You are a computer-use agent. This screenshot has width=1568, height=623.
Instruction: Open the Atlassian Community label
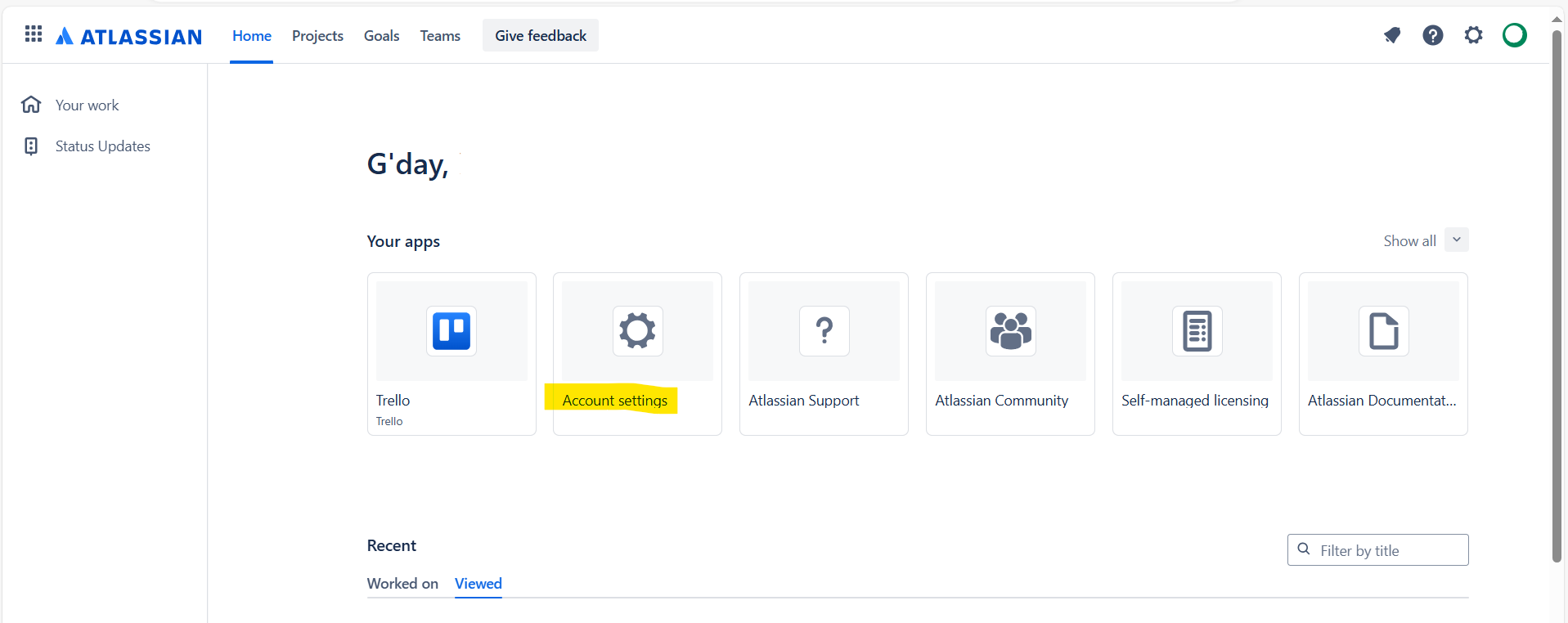click(x=1002, y=401)
